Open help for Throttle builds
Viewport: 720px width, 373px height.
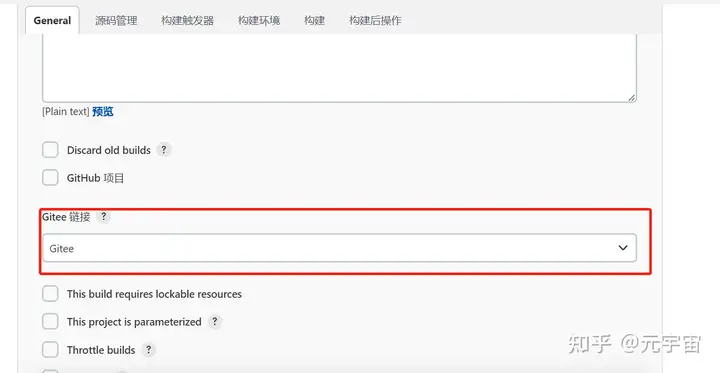(x=148, y=350)
